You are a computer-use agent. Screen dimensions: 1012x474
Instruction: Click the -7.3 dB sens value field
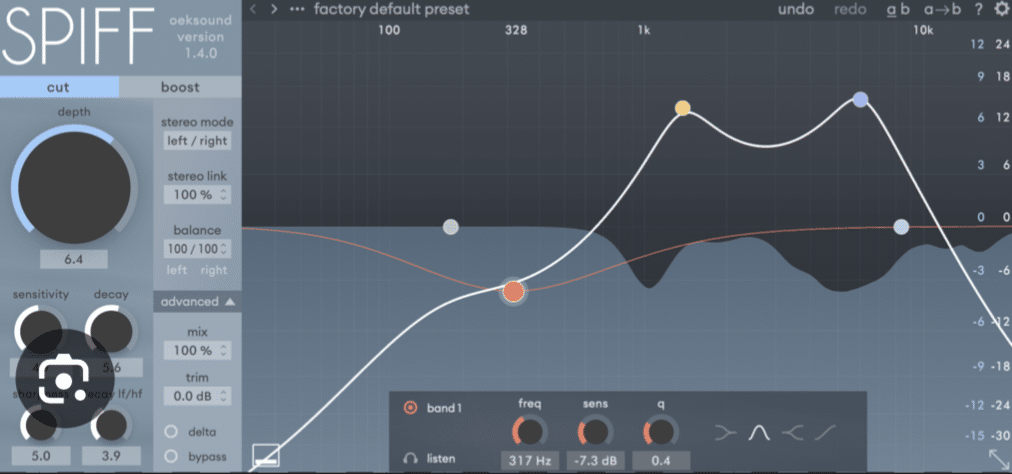click(x=596, y=460)
